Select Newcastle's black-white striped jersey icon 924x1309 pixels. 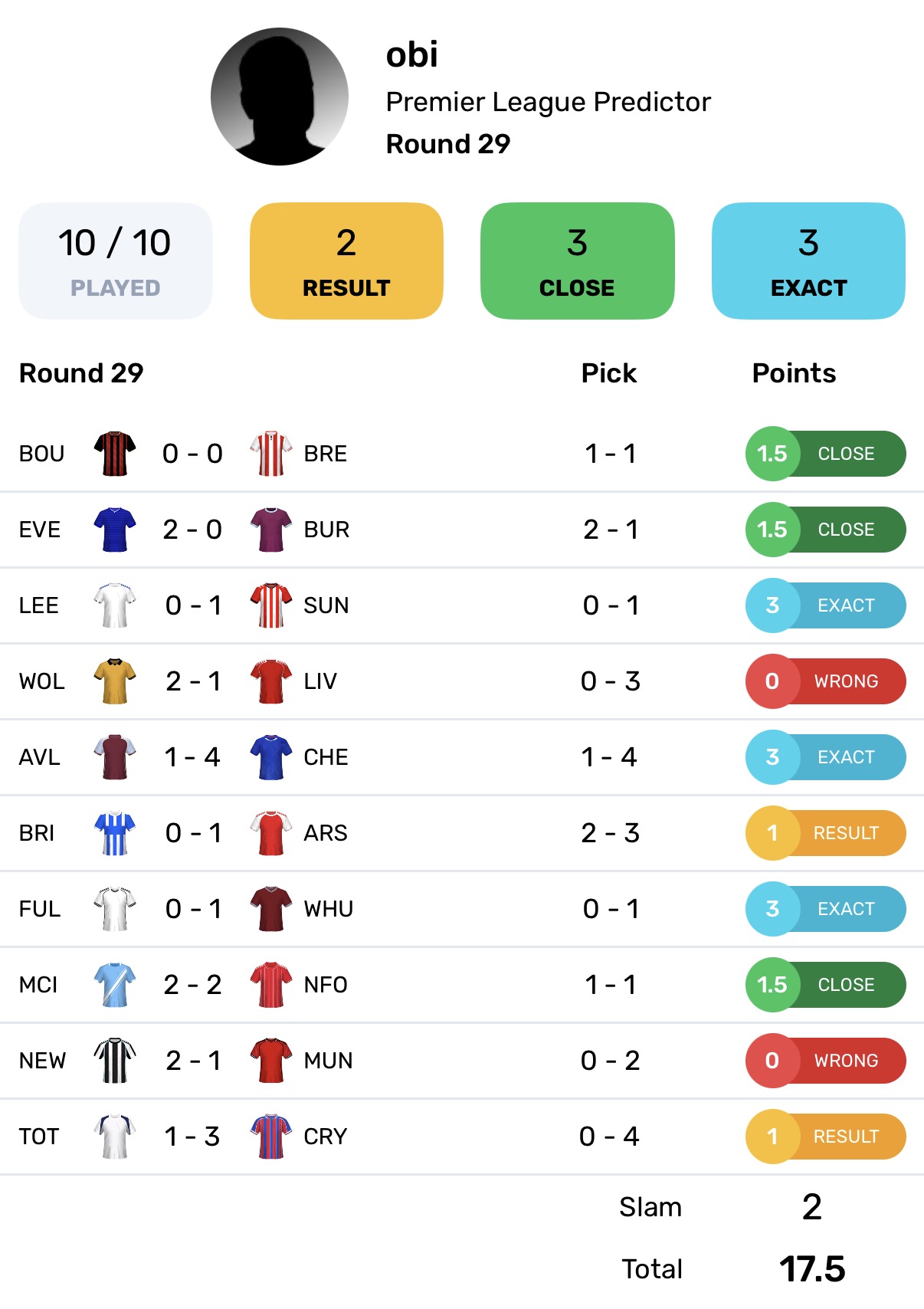[115, 1060]
